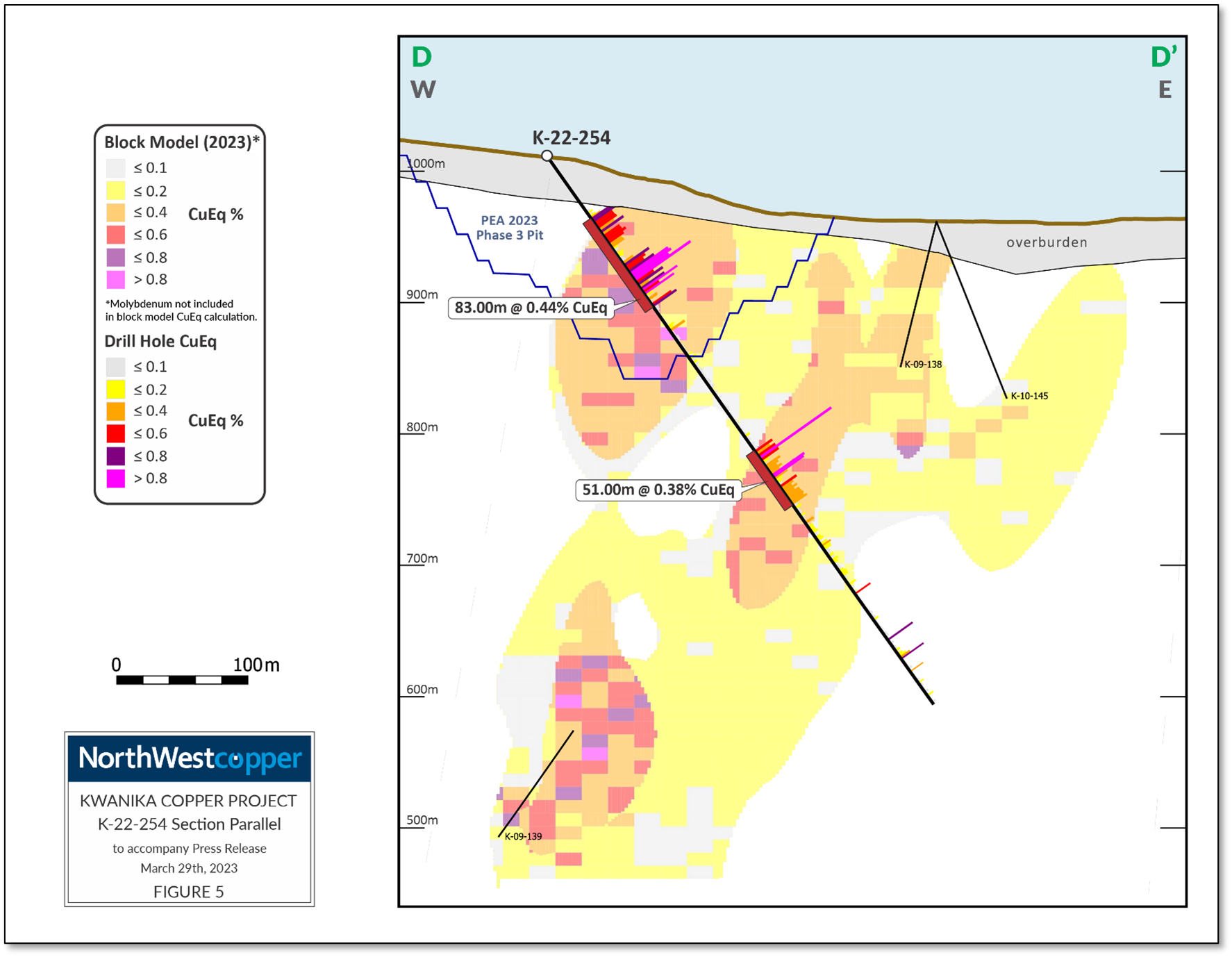Click lower red interval bar on K-22-254
The image size is (1232, 957).
point(769,481)
